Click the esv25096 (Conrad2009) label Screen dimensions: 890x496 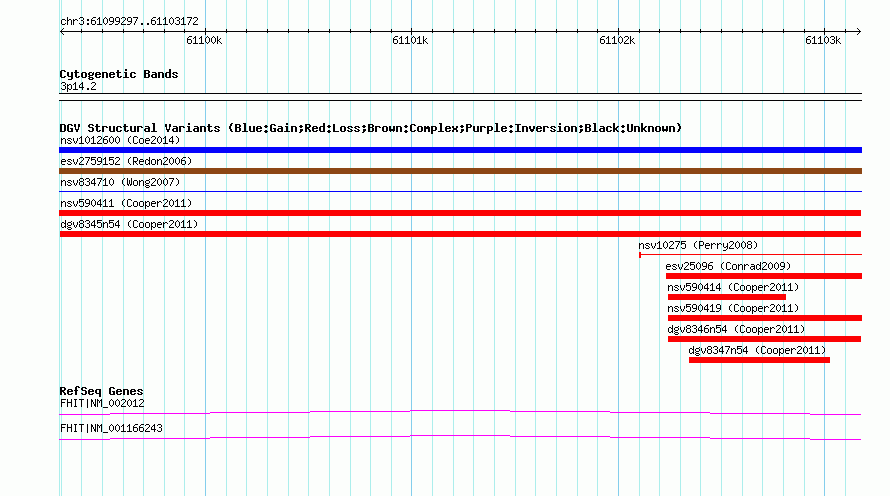coord(728,266)
